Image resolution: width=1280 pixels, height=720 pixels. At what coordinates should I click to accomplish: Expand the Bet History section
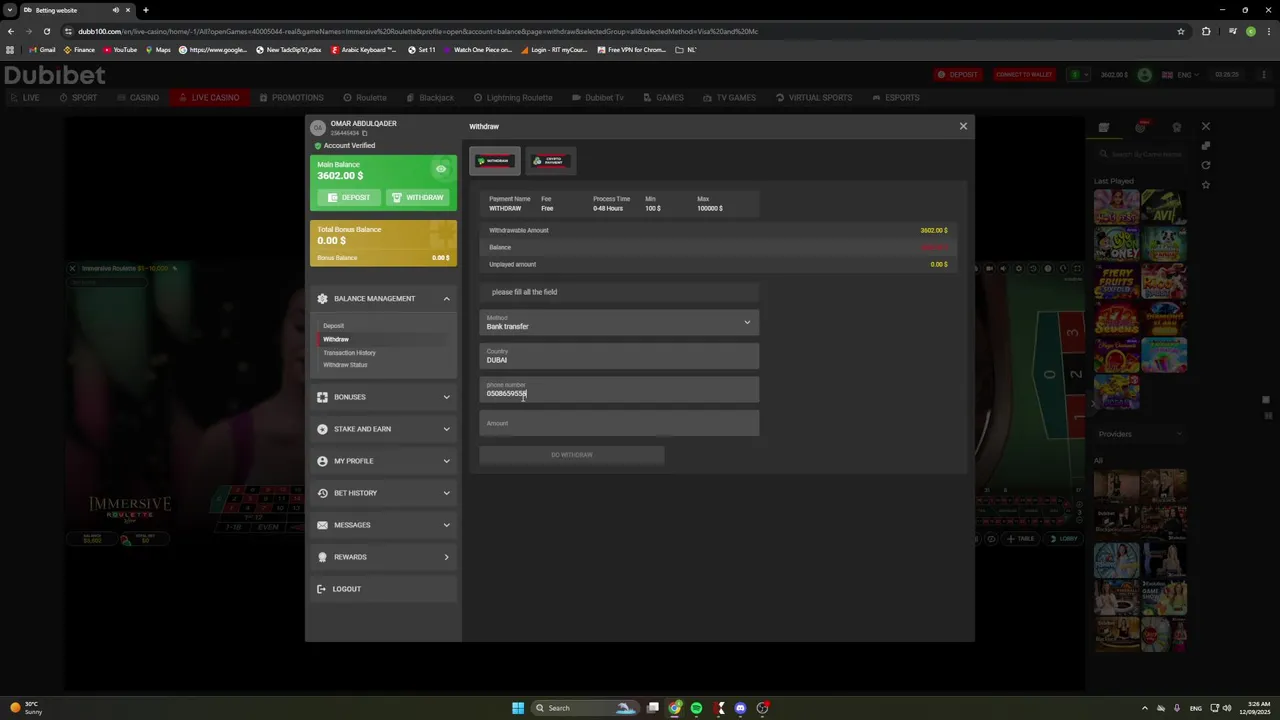pyautogui.click(x=383, y=493)
